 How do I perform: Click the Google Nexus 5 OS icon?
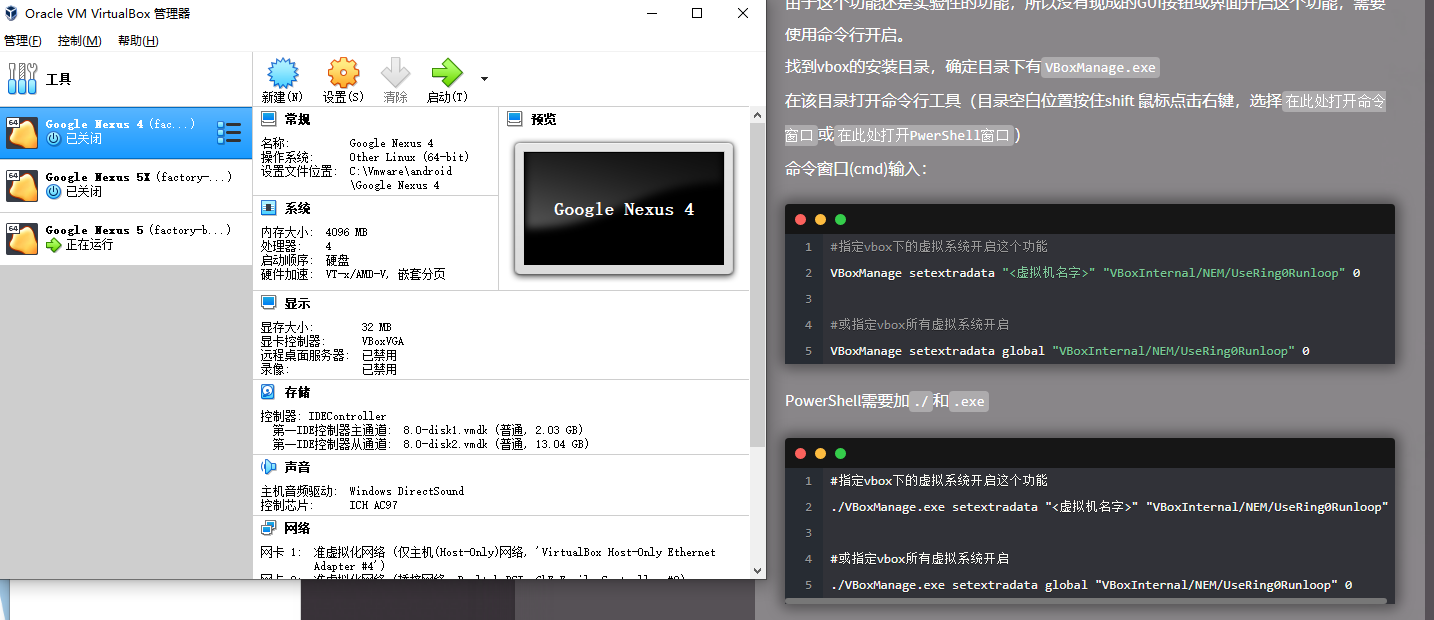point(22,239)
